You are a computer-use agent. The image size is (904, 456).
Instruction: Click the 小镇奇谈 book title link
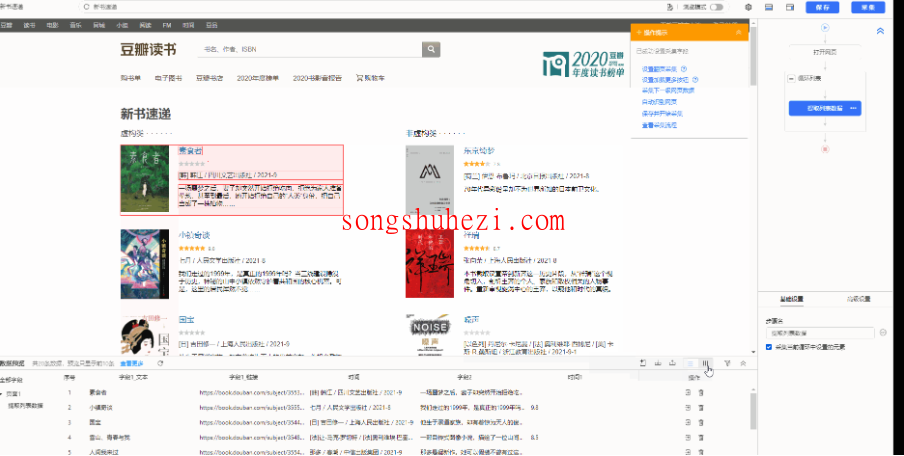point(193,235)
